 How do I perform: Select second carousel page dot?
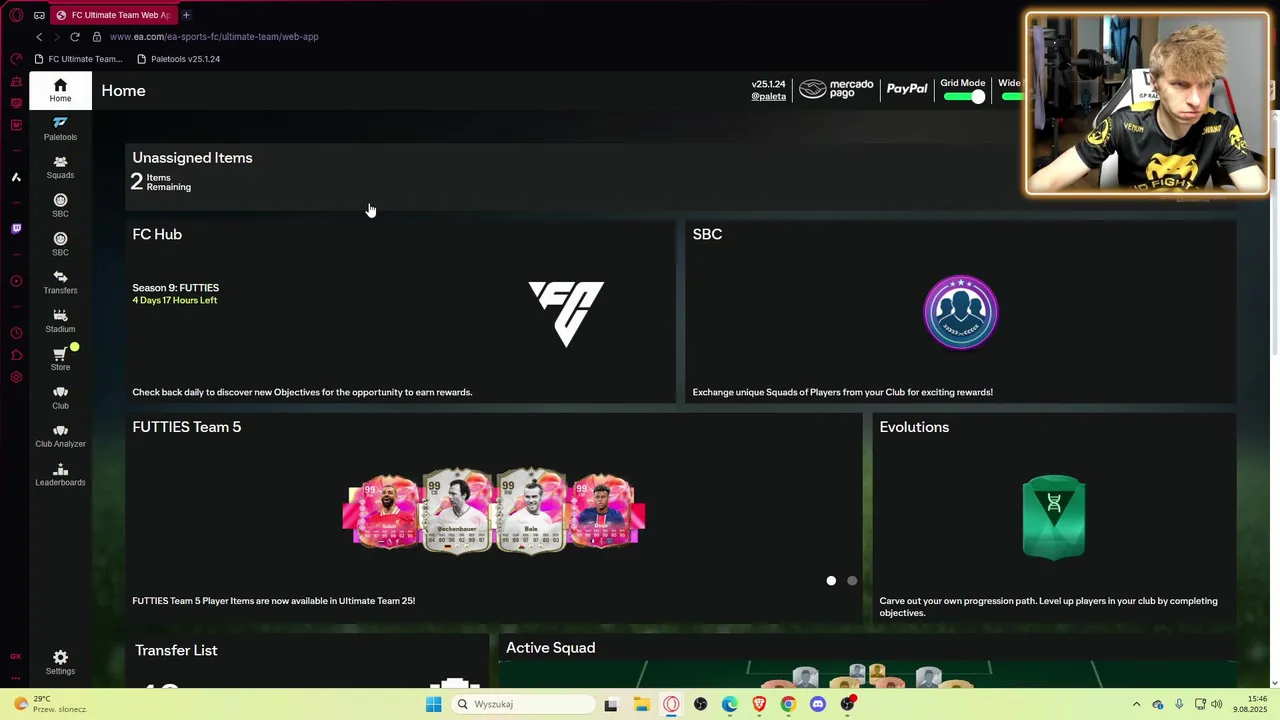point(852,581)
